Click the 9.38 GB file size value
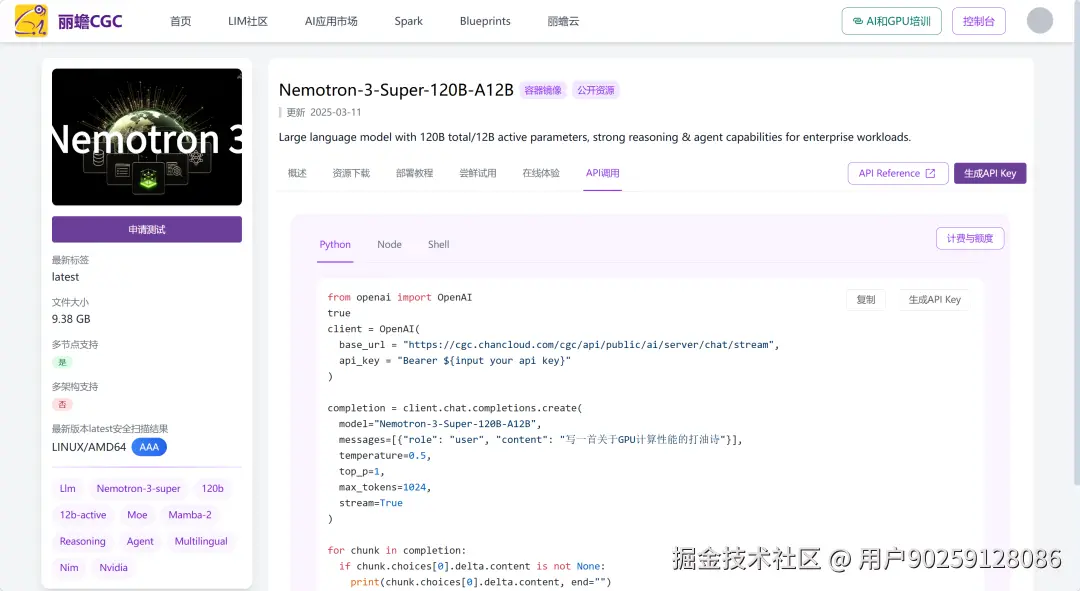 pos(71,319)
